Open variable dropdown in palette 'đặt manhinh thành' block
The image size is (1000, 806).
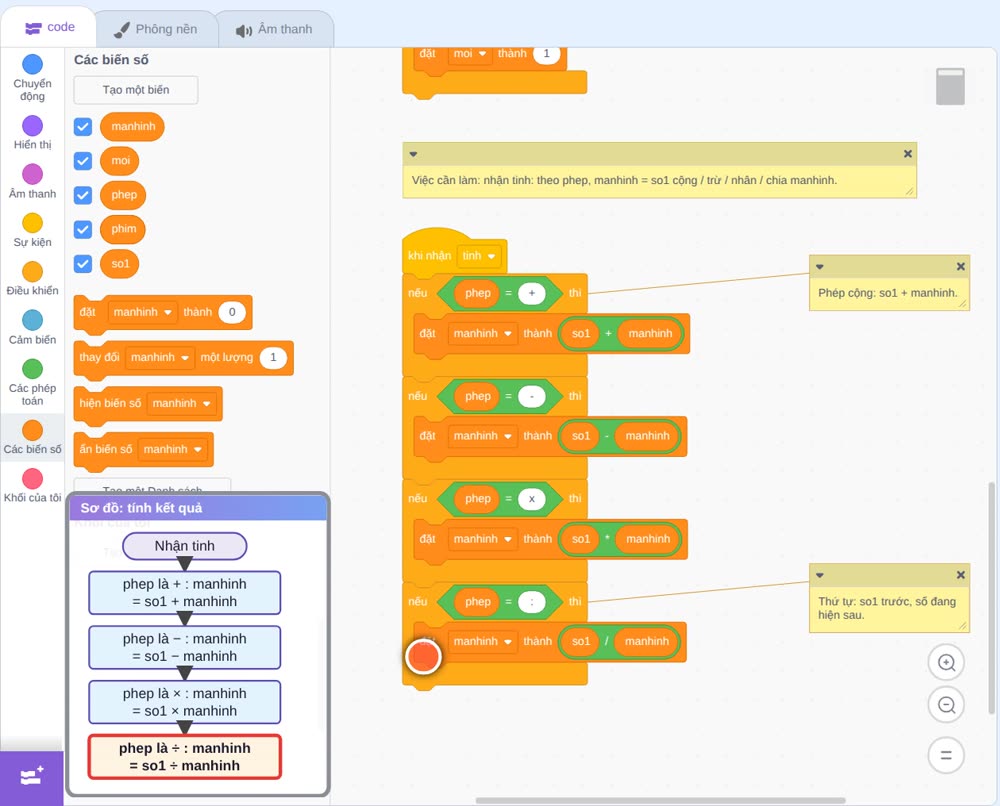142,312
